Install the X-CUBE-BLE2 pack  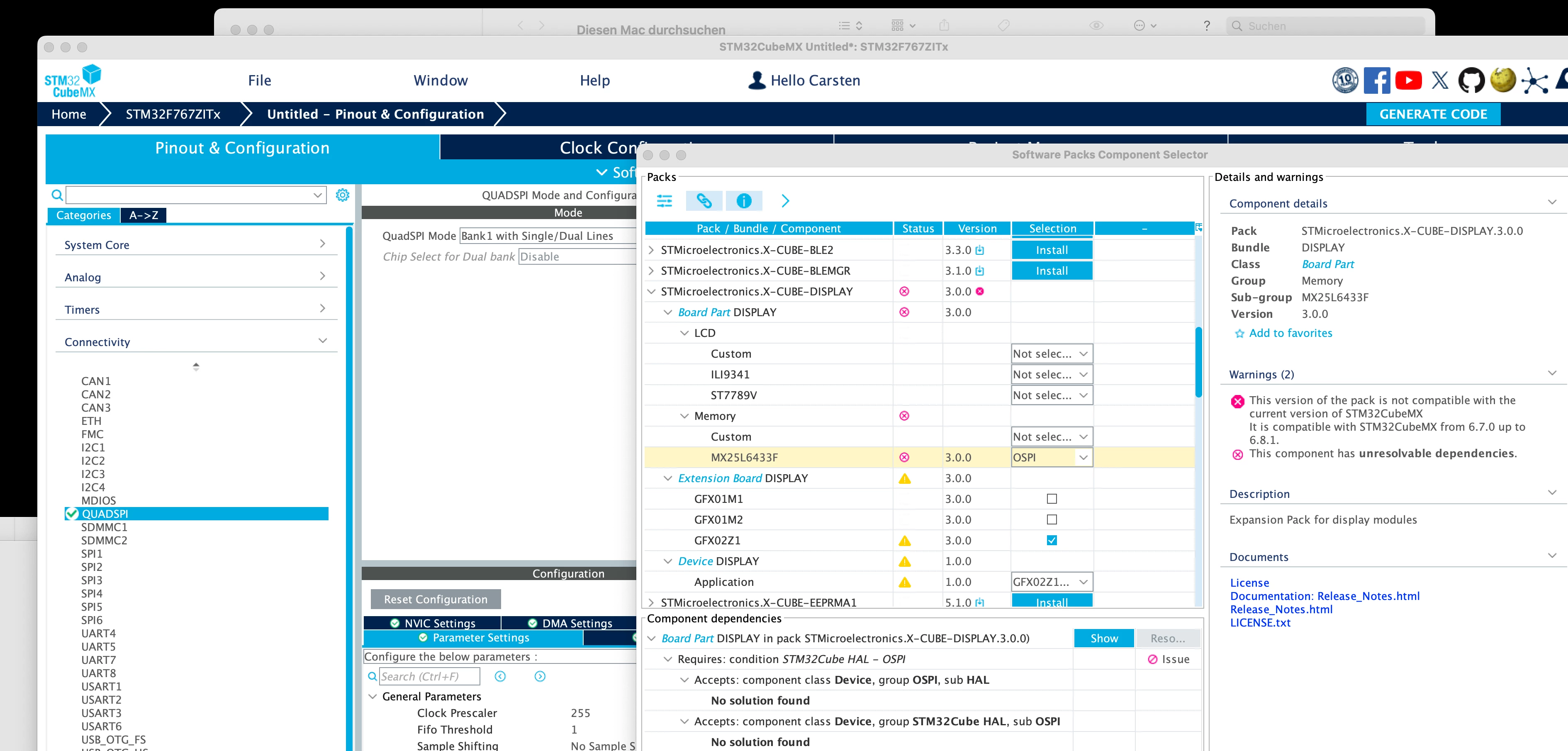1051,250
